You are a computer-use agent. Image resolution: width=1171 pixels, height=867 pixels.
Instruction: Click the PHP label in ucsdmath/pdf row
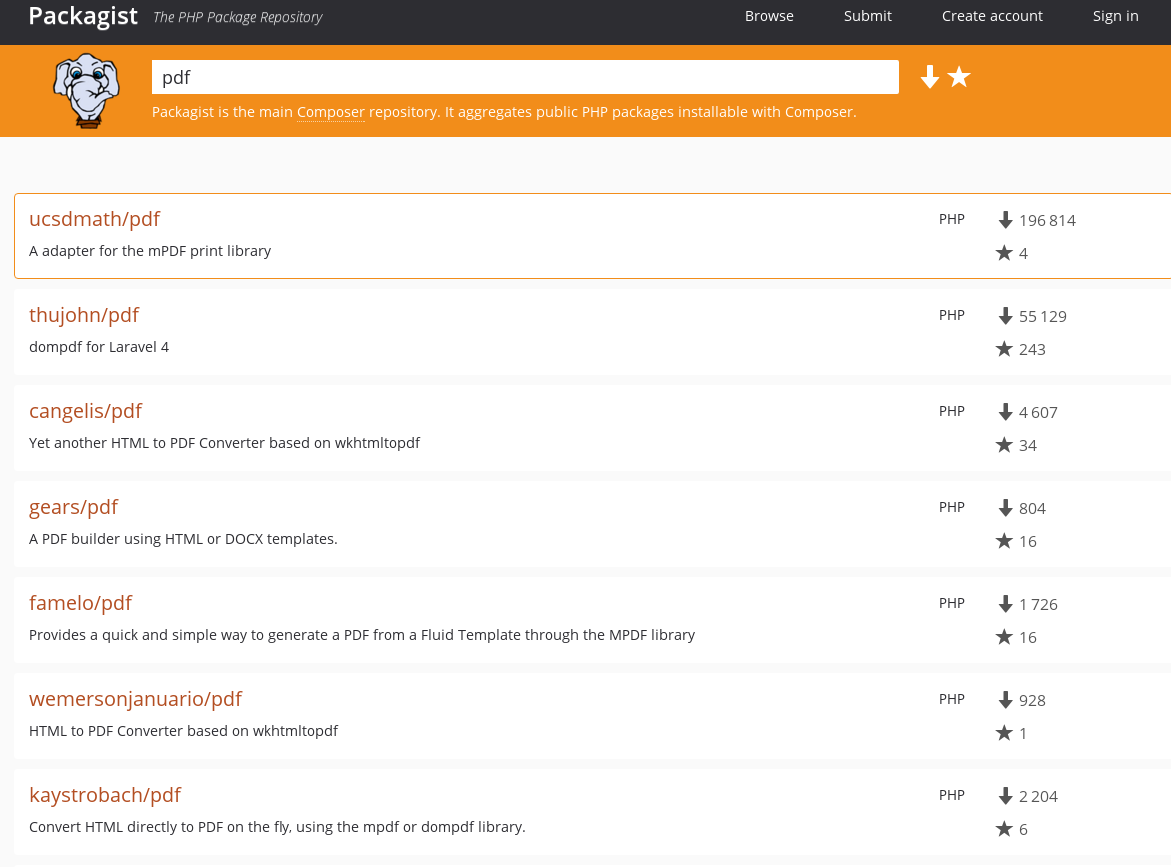click(951, 219)
